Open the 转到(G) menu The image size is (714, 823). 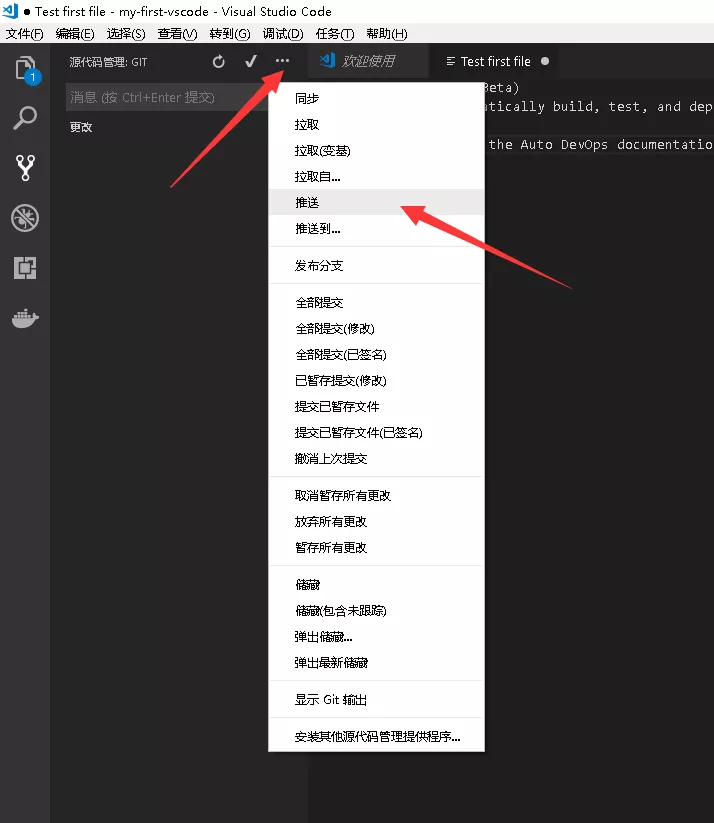229,34
